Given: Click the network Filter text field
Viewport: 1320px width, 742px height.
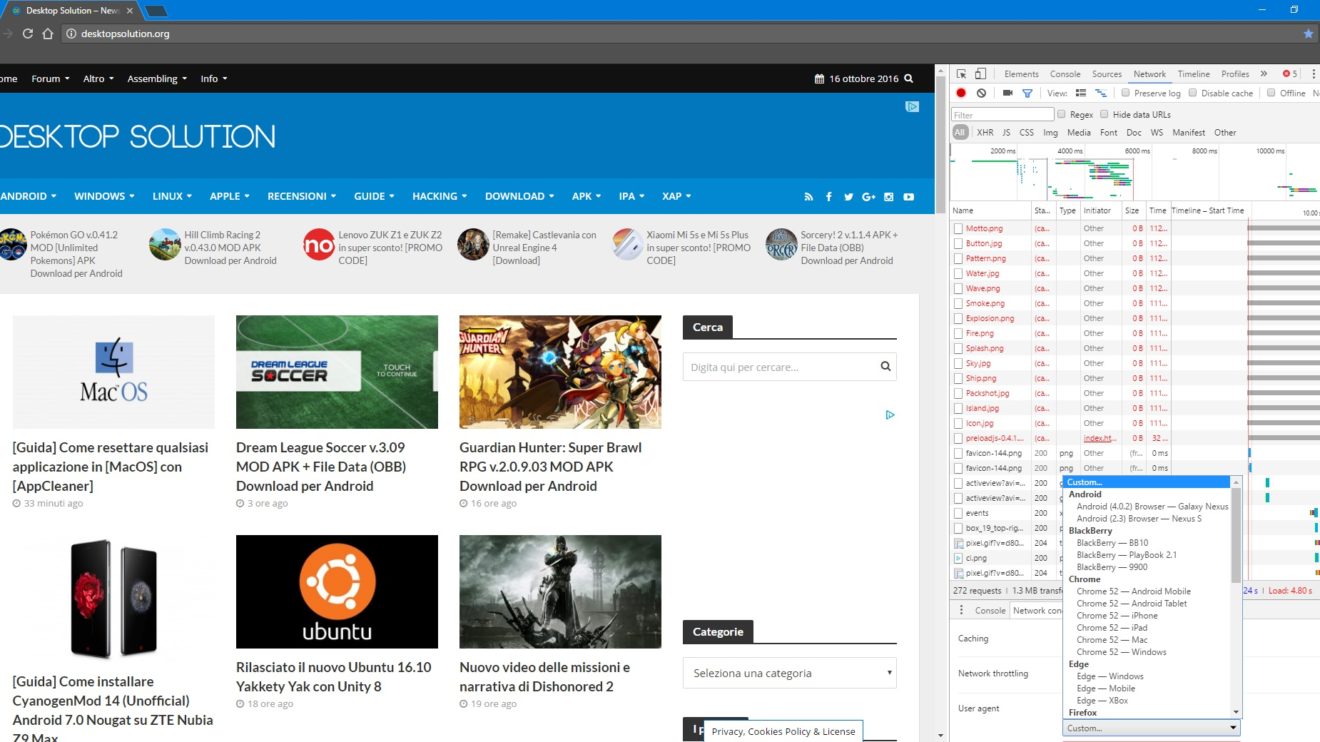Looking at the screenshot, I should (1002, 115).
